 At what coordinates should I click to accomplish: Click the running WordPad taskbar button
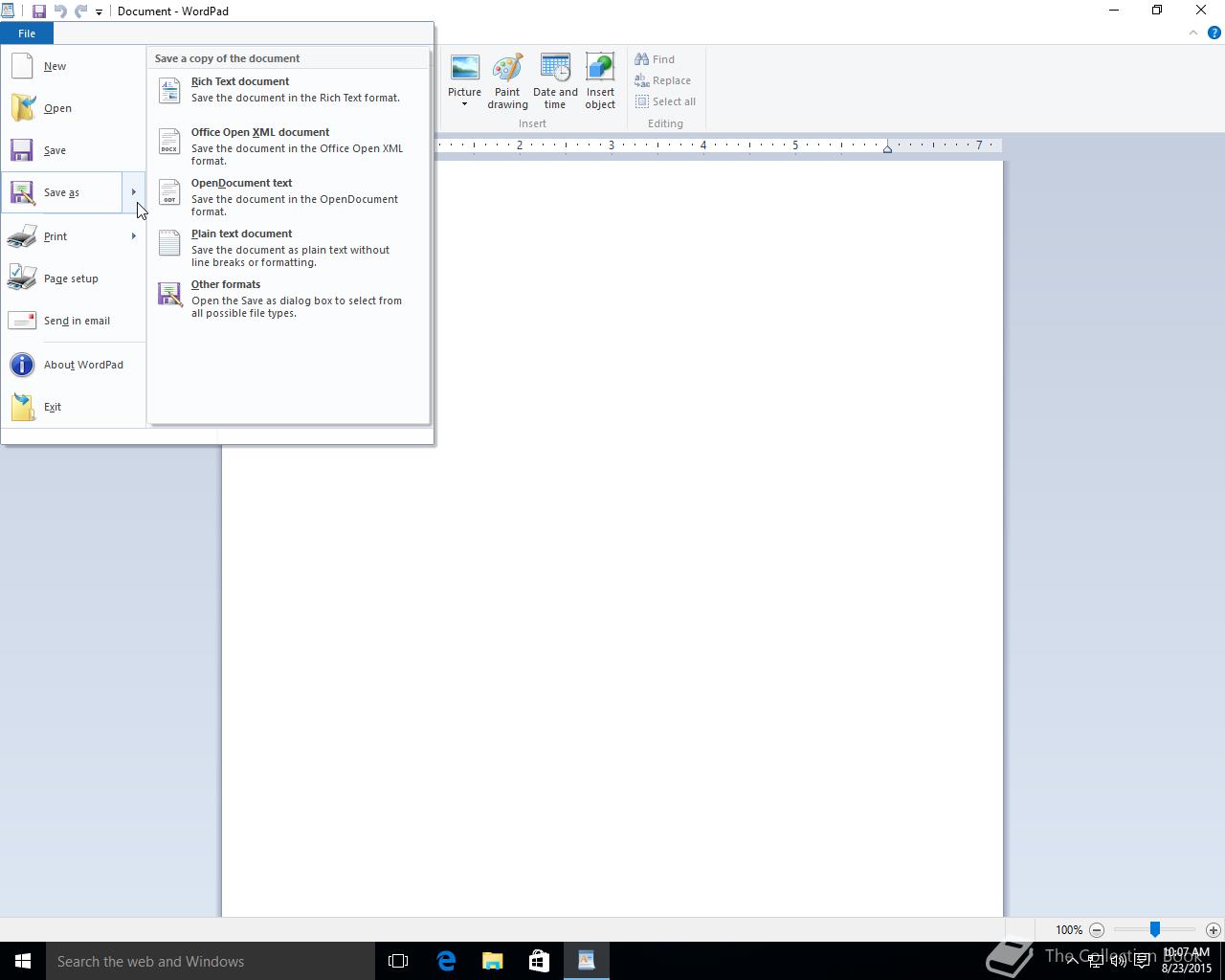point(586,961)
